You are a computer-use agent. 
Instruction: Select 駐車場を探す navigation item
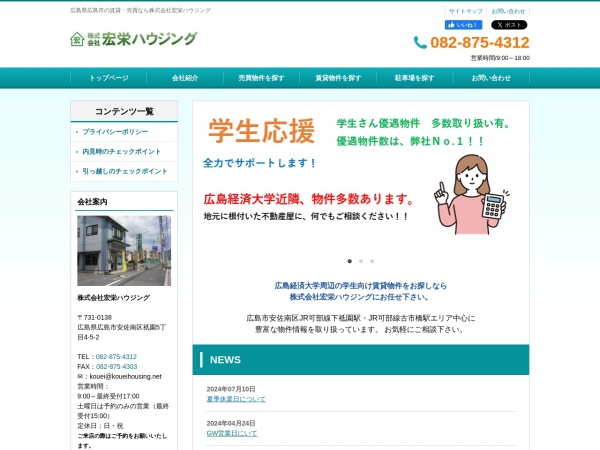tap(414, 78)
